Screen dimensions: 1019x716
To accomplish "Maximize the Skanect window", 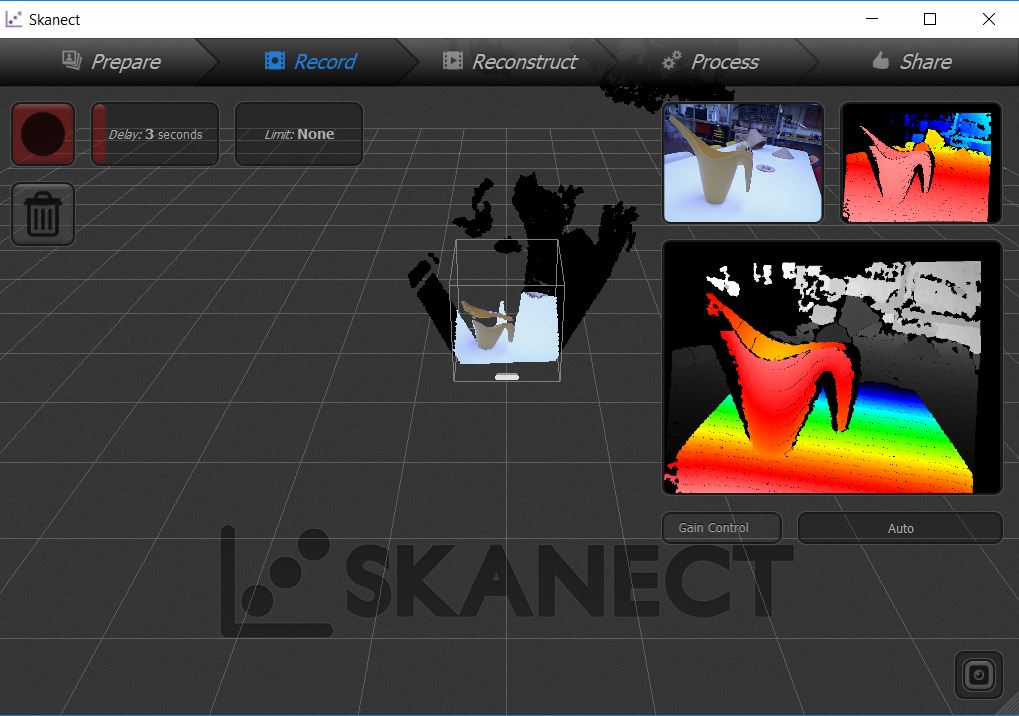I will 930,19.
